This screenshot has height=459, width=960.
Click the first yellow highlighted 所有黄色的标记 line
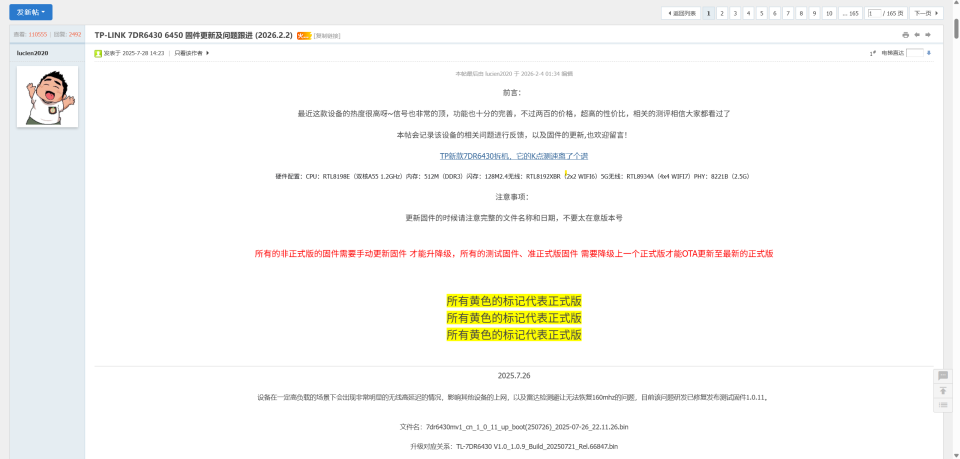pyautogui.click(x=514, y=301)
